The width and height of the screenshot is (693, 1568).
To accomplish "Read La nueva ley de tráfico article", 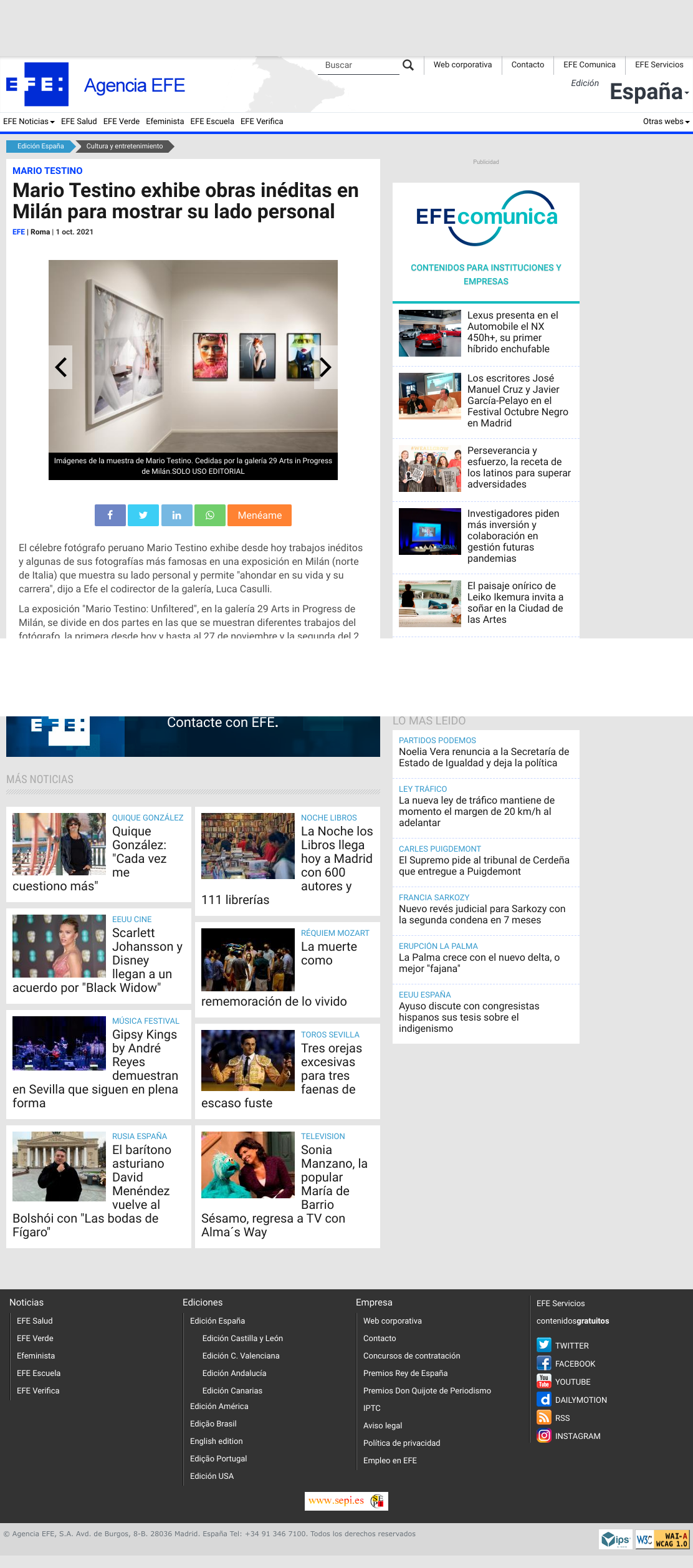I will coord(477,811).
